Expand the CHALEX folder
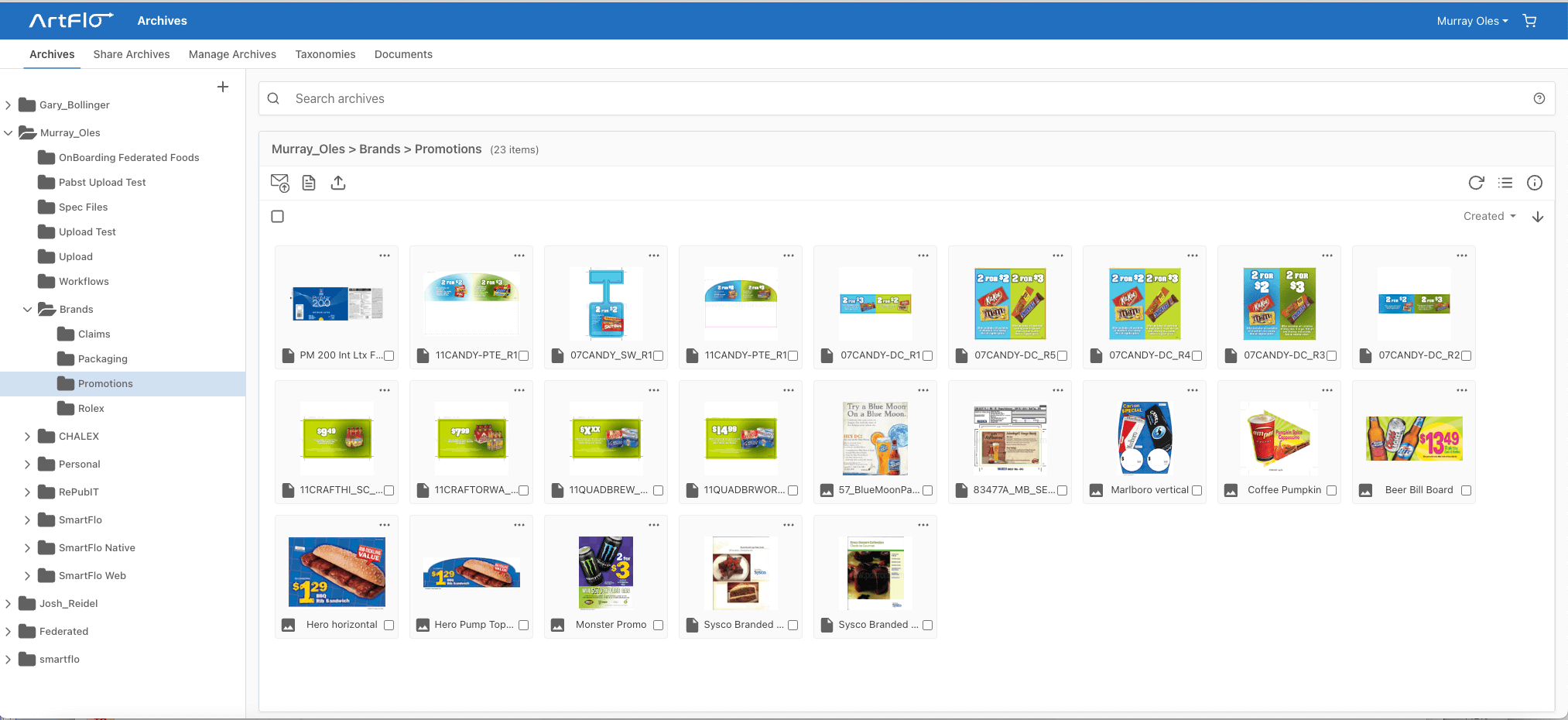Screen dimensions: 1568x720 [28, 437]
